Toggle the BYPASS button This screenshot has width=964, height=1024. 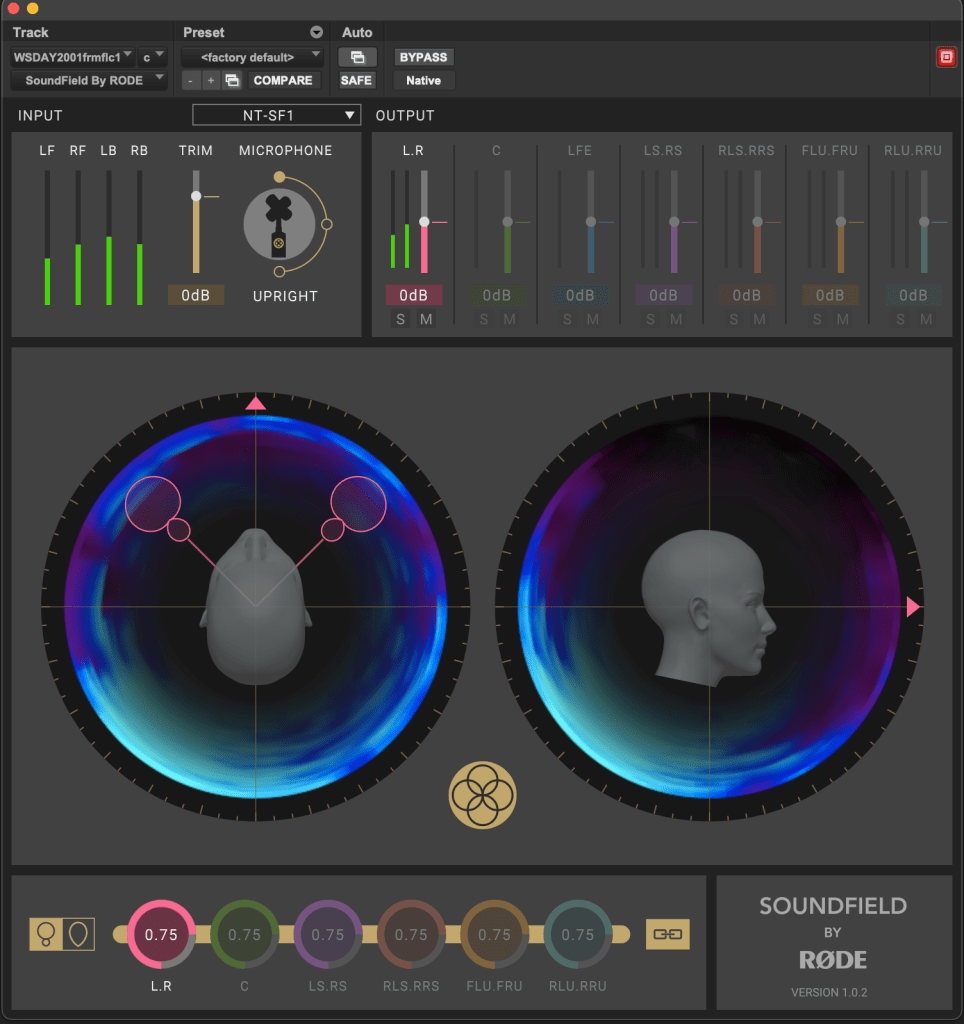click(x=424, y=57)
